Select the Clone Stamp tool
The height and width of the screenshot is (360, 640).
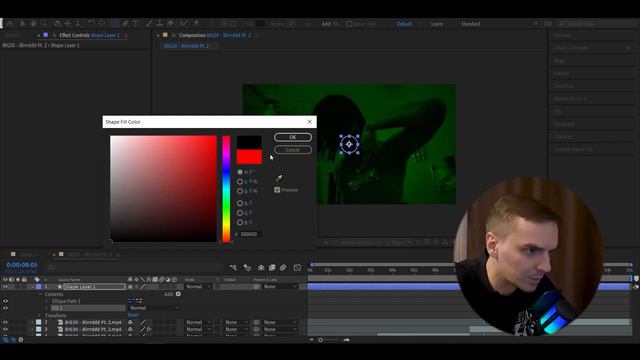coord(160,24)
